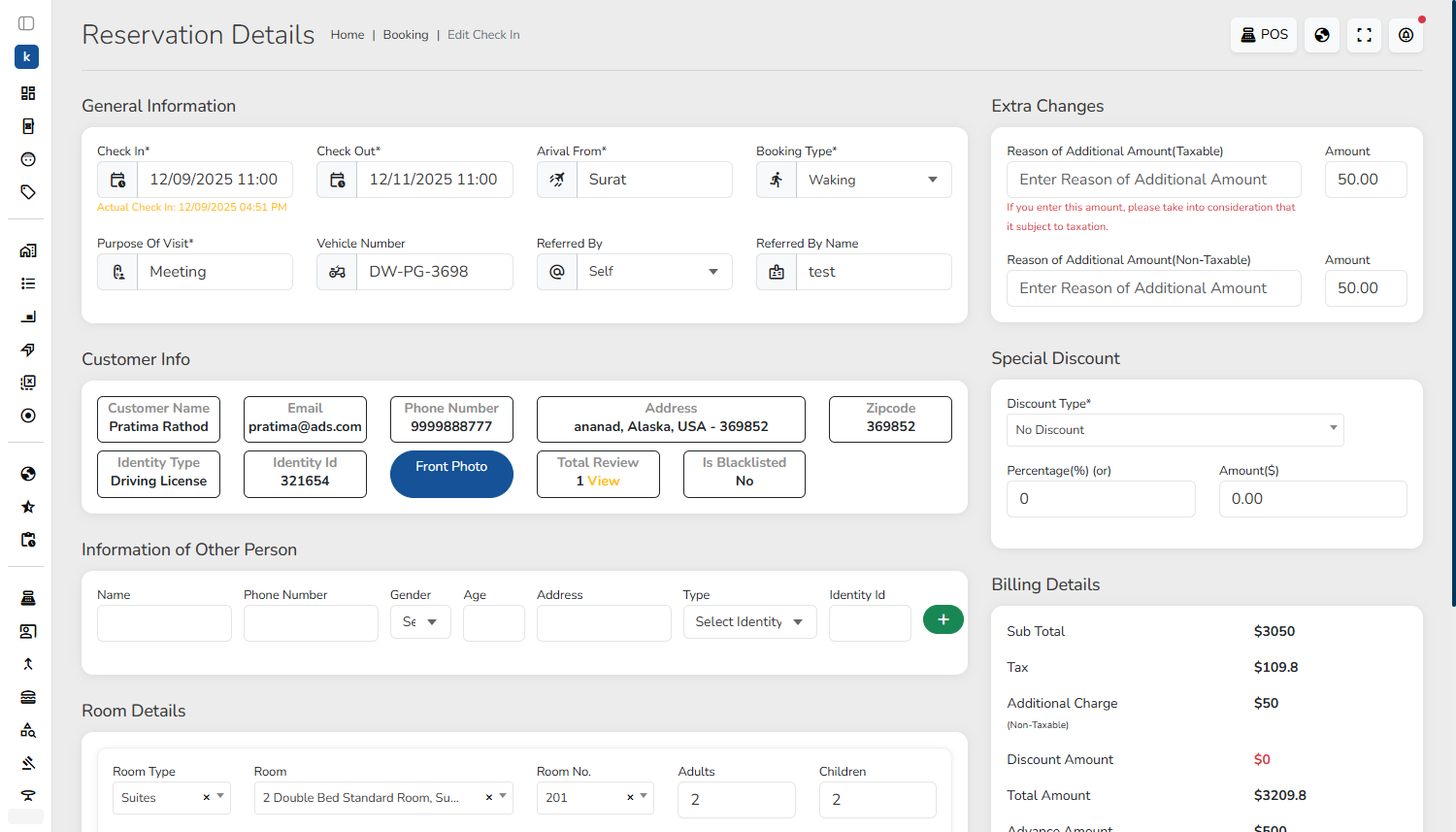Click the green add person button
Viewport: 1456px width, 832px height.
point(943,619)
